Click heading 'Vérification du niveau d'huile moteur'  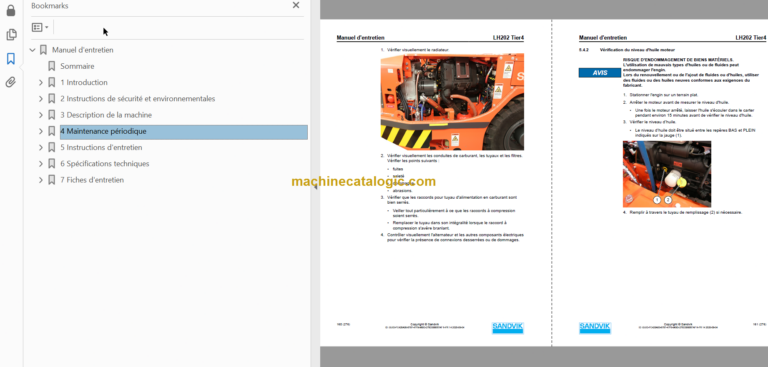point(637,49)
